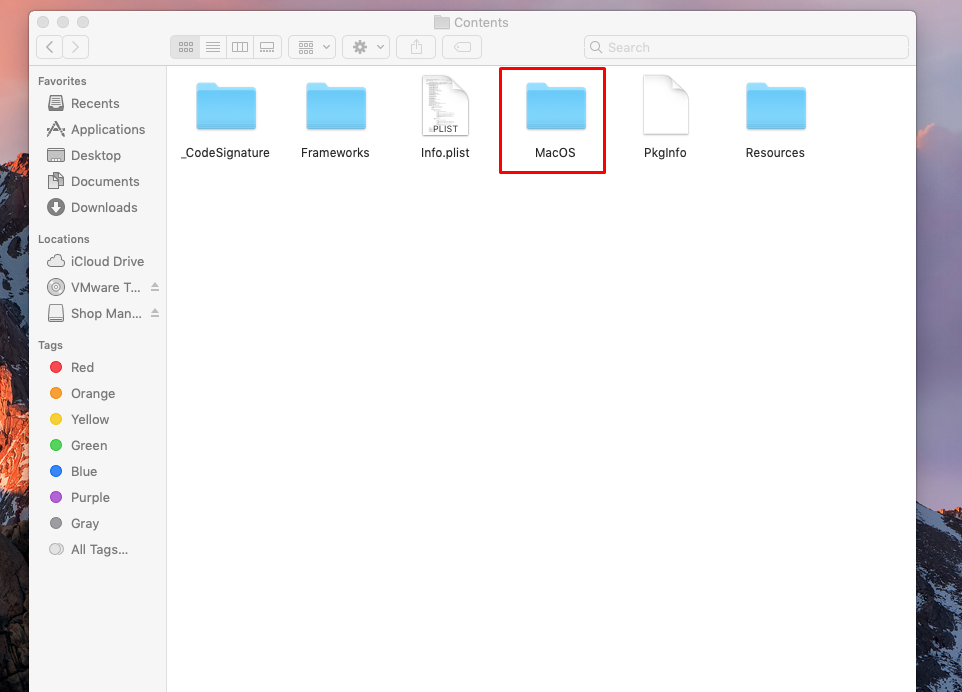Open the group-by arrange dropdown
Screen dimensions: 962x692
click(312, 47)
